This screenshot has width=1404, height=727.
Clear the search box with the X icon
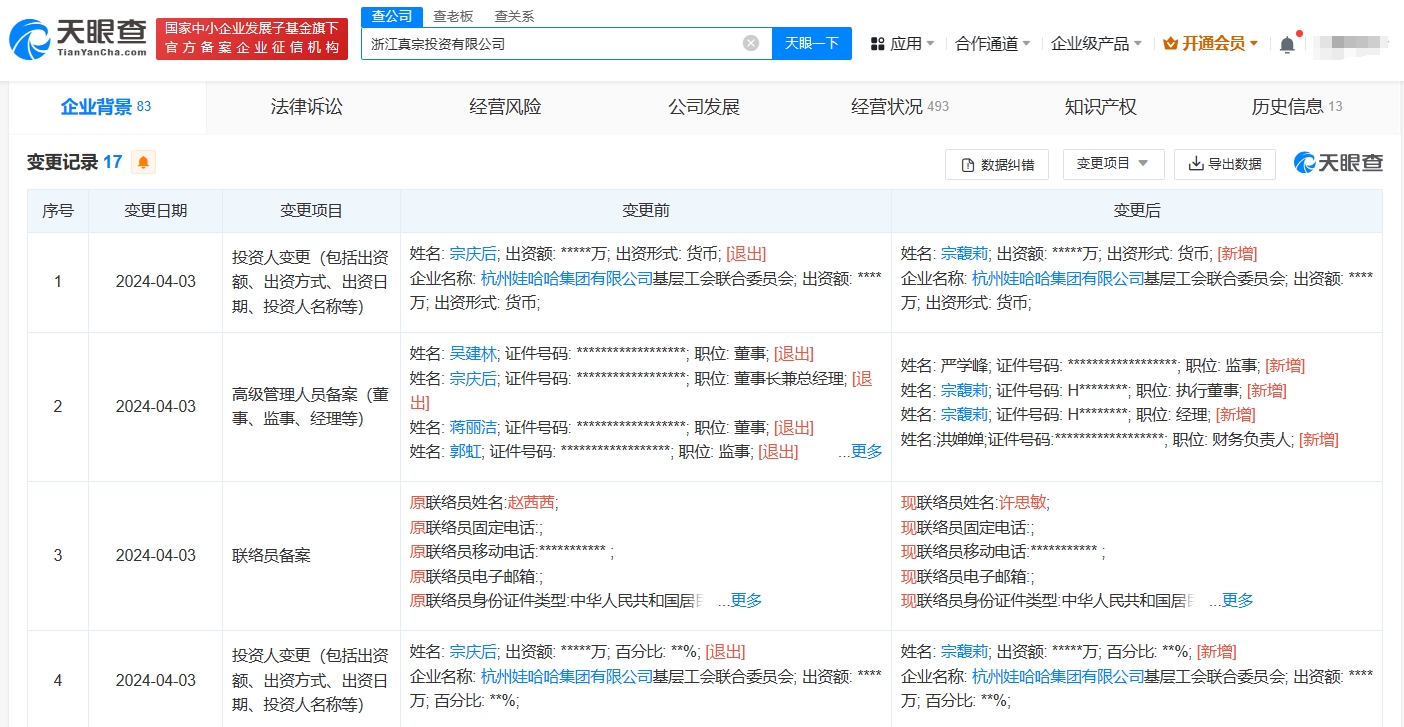[x=751, y=43]
